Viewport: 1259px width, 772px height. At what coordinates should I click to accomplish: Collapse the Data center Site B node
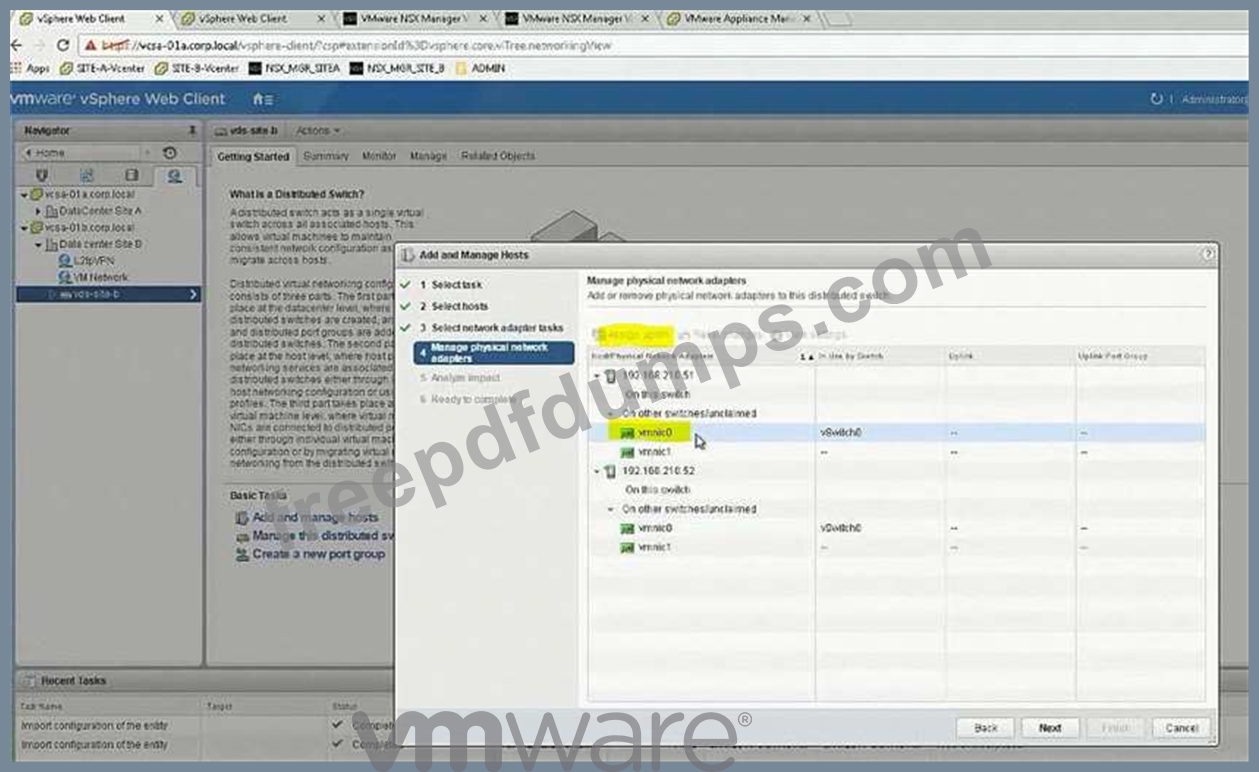click(x=38, y=244)
